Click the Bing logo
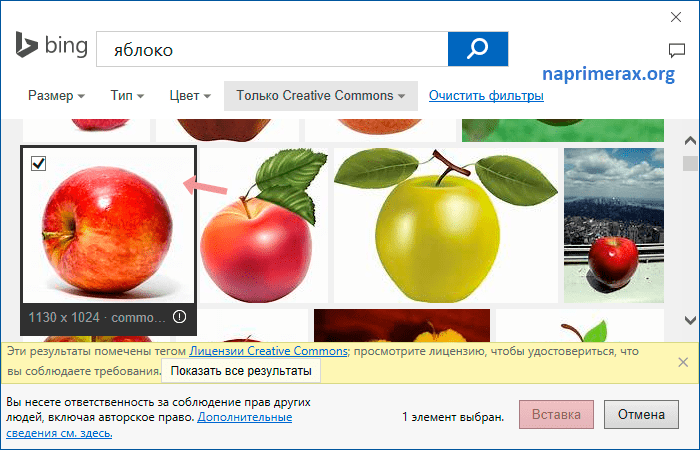This screenshot has width=700, height=450. click(x=52, y=45)
